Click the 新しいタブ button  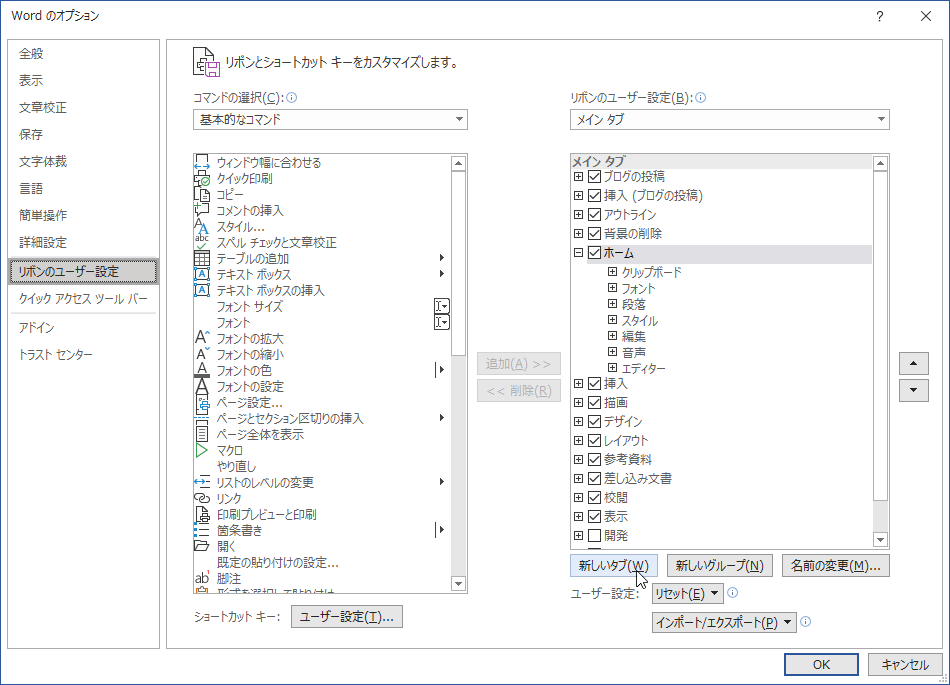pos(614,566)
